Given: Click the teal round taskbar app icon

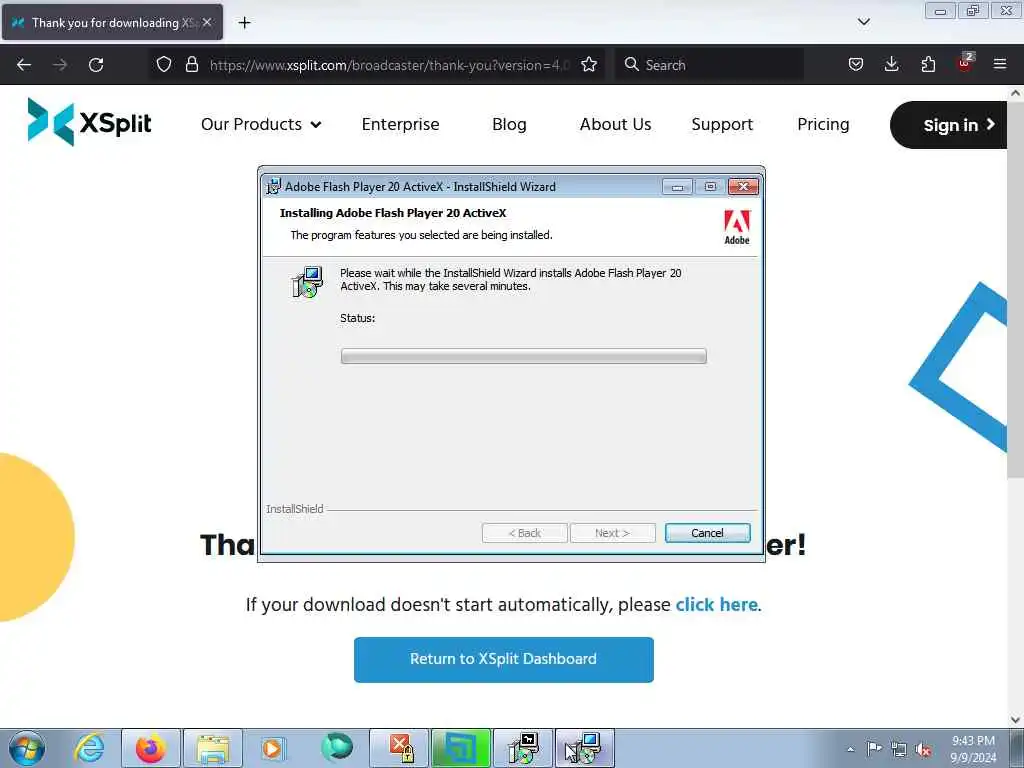Looking at the screenshot, I should [x=337, y=747].
